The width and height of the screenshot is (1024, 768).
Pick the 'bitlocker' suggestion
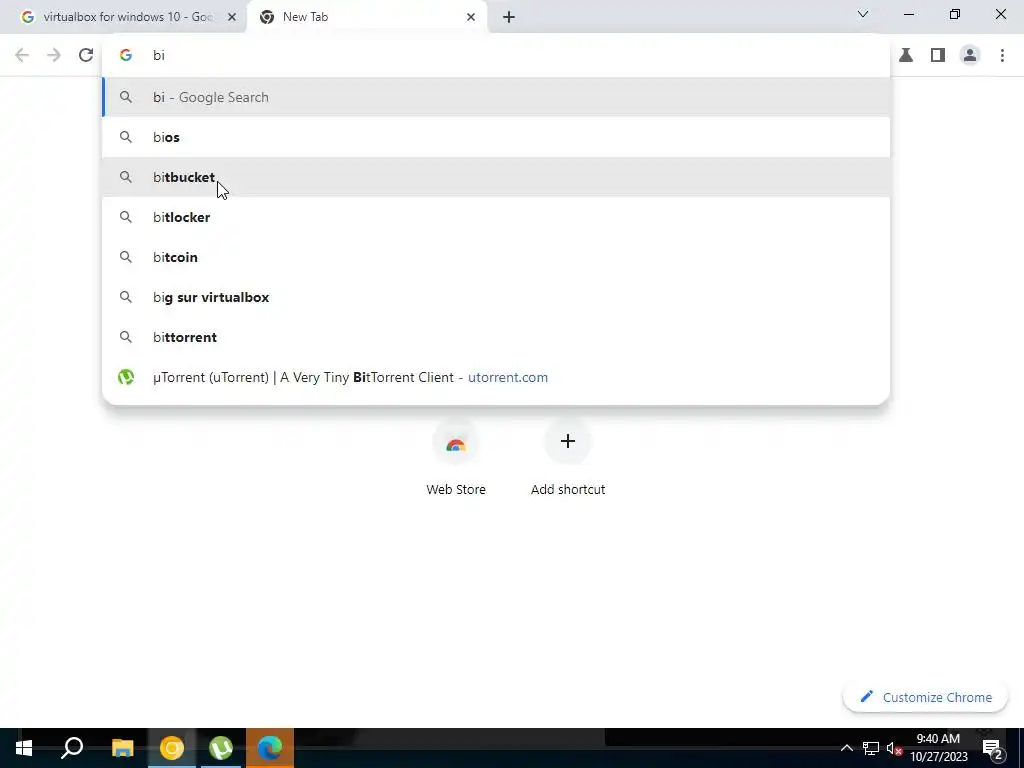click(x=496, y=217)
